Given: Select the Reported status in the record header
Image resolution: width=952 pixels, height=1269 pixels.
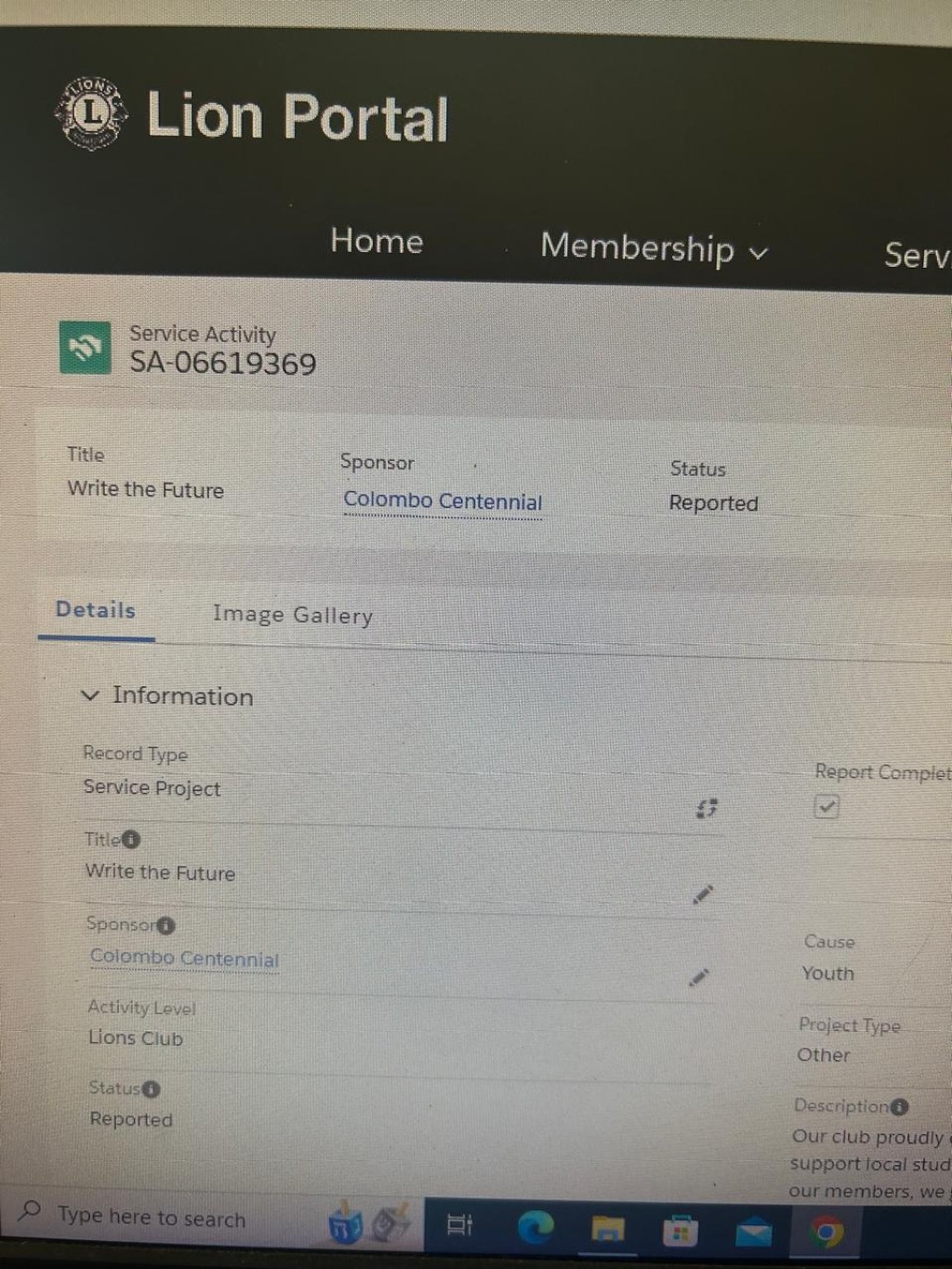Looking at the screenshot, I should (714, 503).
